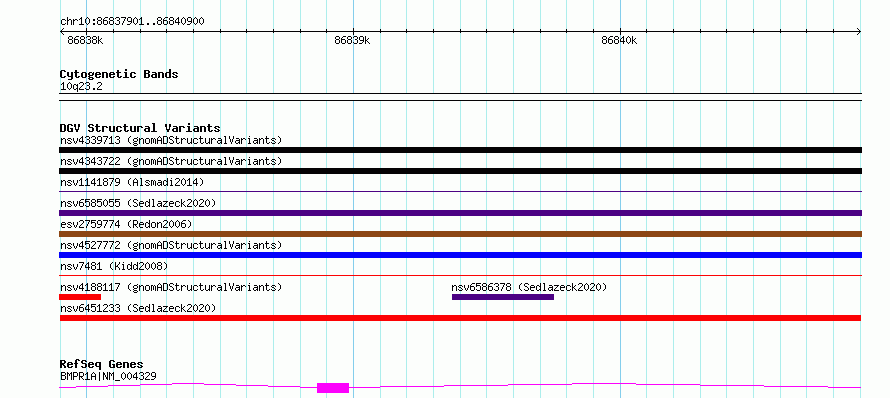Open the nsv4527772 gnomAD variant label
This screenshot has width=890, height=398.
[171, 245]
